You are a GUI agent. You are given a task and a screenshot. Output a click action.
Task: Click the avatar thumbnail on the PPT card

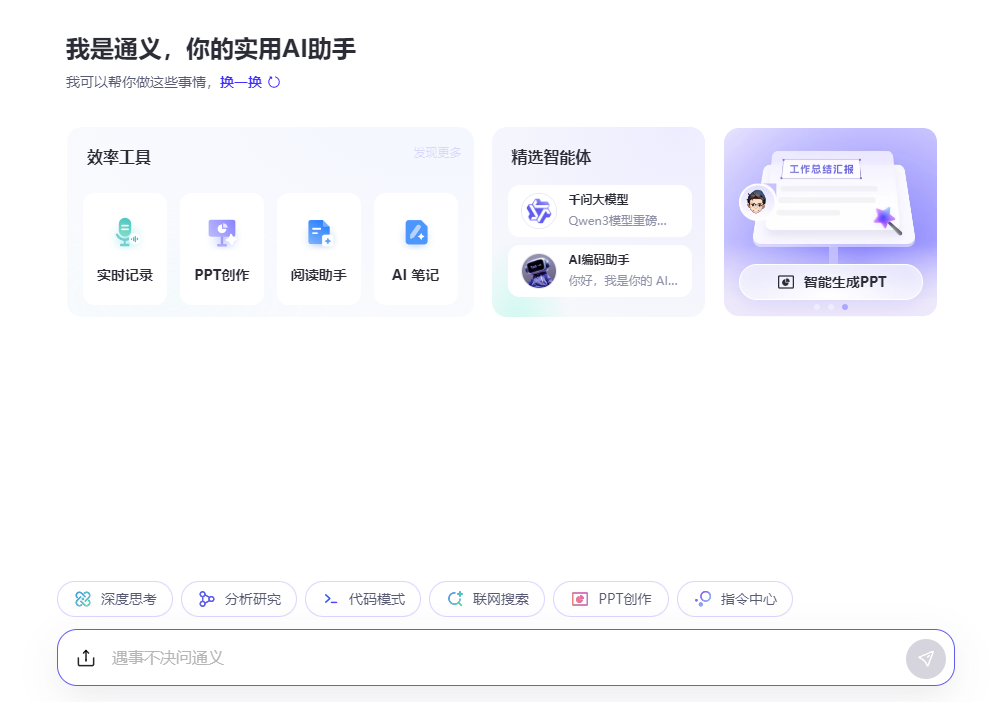click(757, 201)
